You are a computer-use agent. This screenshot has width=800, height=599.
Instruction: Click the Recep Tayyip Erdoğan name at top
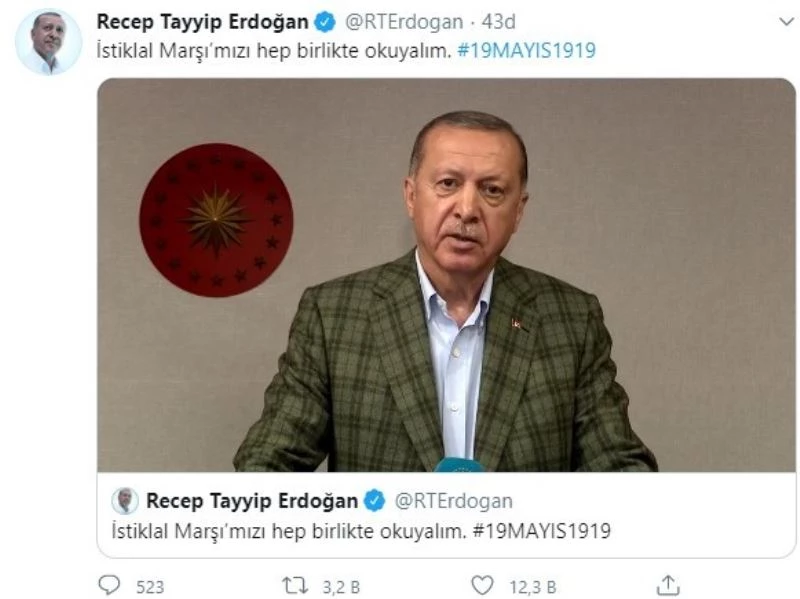point(203,22)
